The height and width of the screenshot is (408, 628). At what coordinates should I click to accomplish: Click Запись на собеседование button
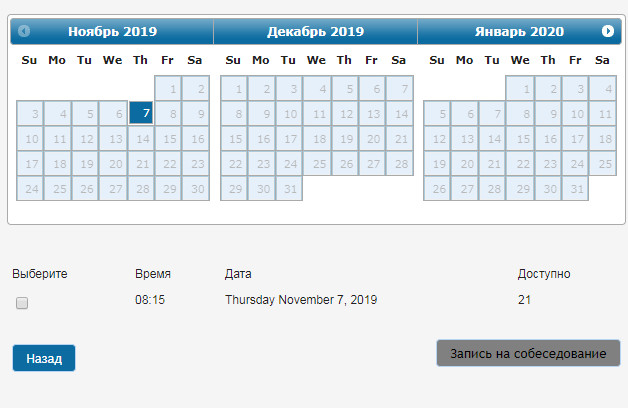pyautogui.click(x=528, y=354)
